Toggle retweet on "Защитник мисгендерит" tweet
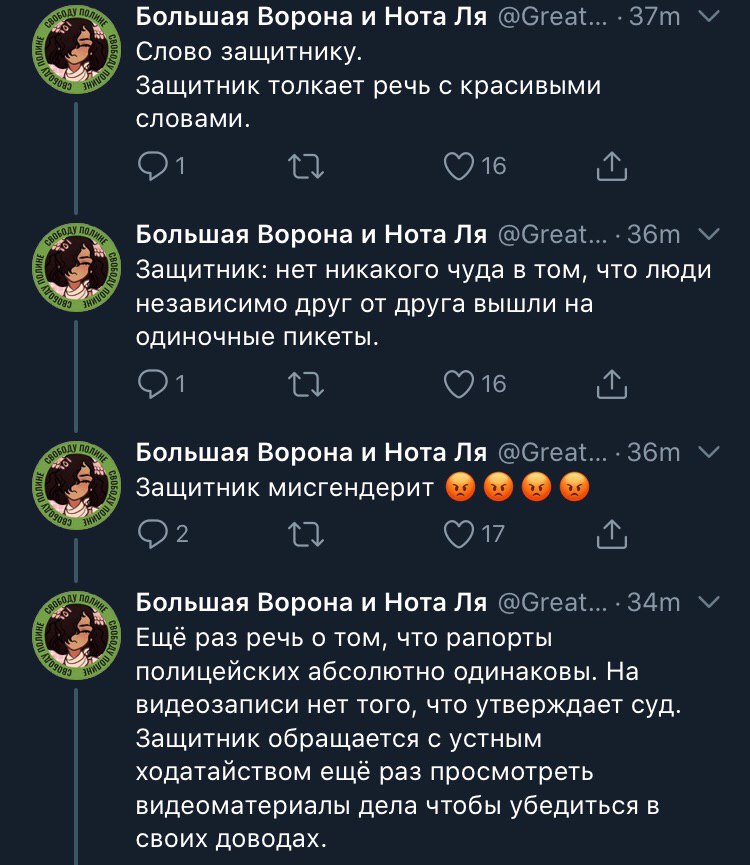This screenshot has width=750, height=865. (305, 534)
